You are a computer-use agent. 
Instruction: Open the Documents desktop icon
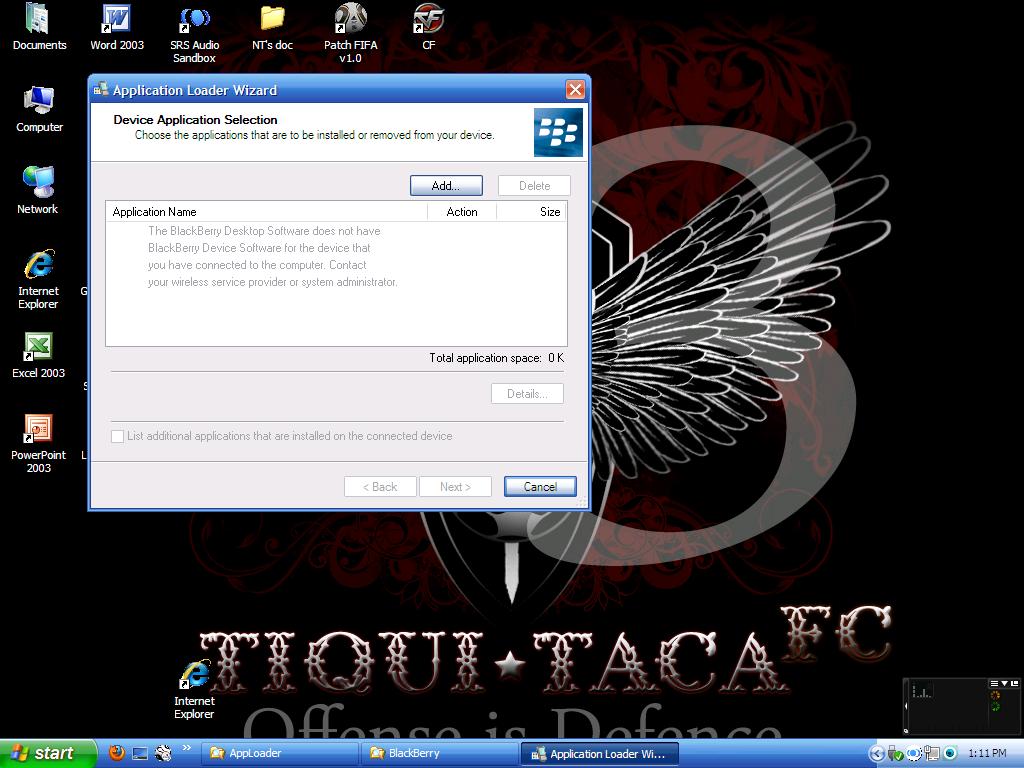click(x=38, y=20)
